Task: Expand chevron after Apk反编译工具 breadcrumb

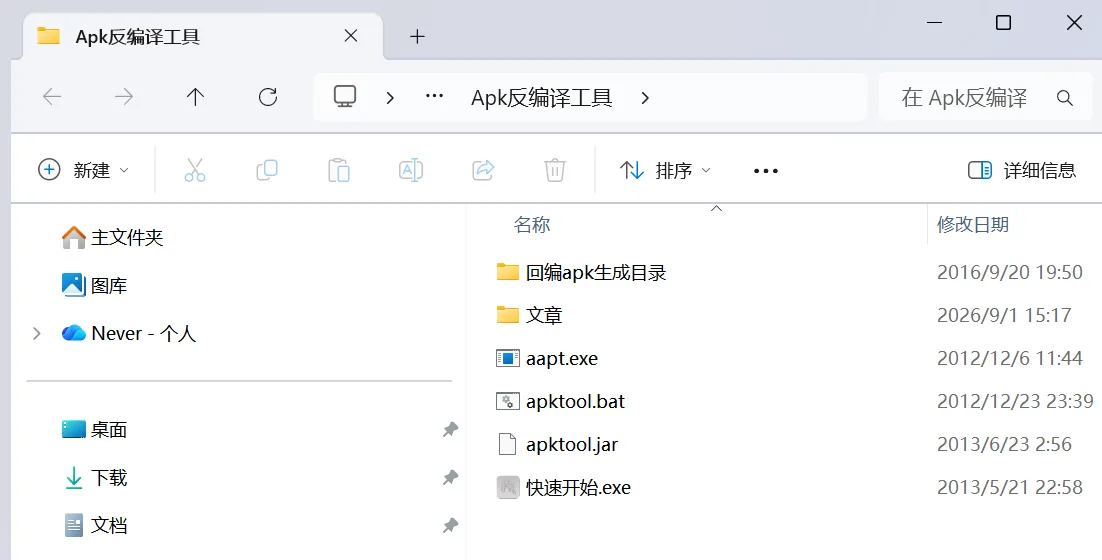Action: click(x=645, y=98)
